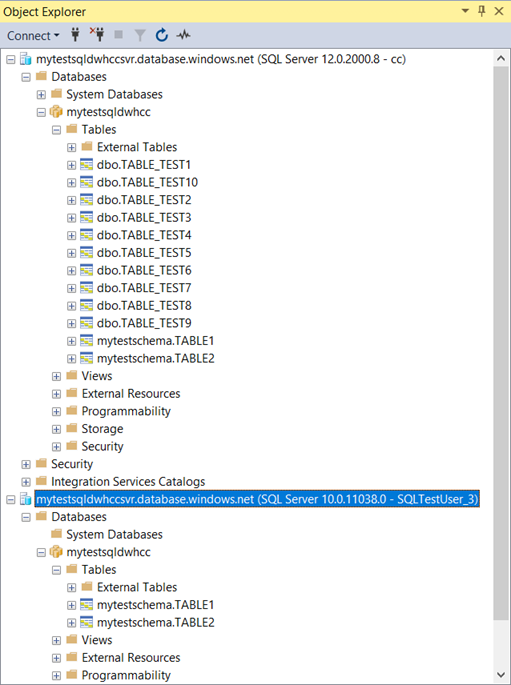
Task: Click the table icon for dbo.TABLE_TEST10
Action: tap(86, 182)
